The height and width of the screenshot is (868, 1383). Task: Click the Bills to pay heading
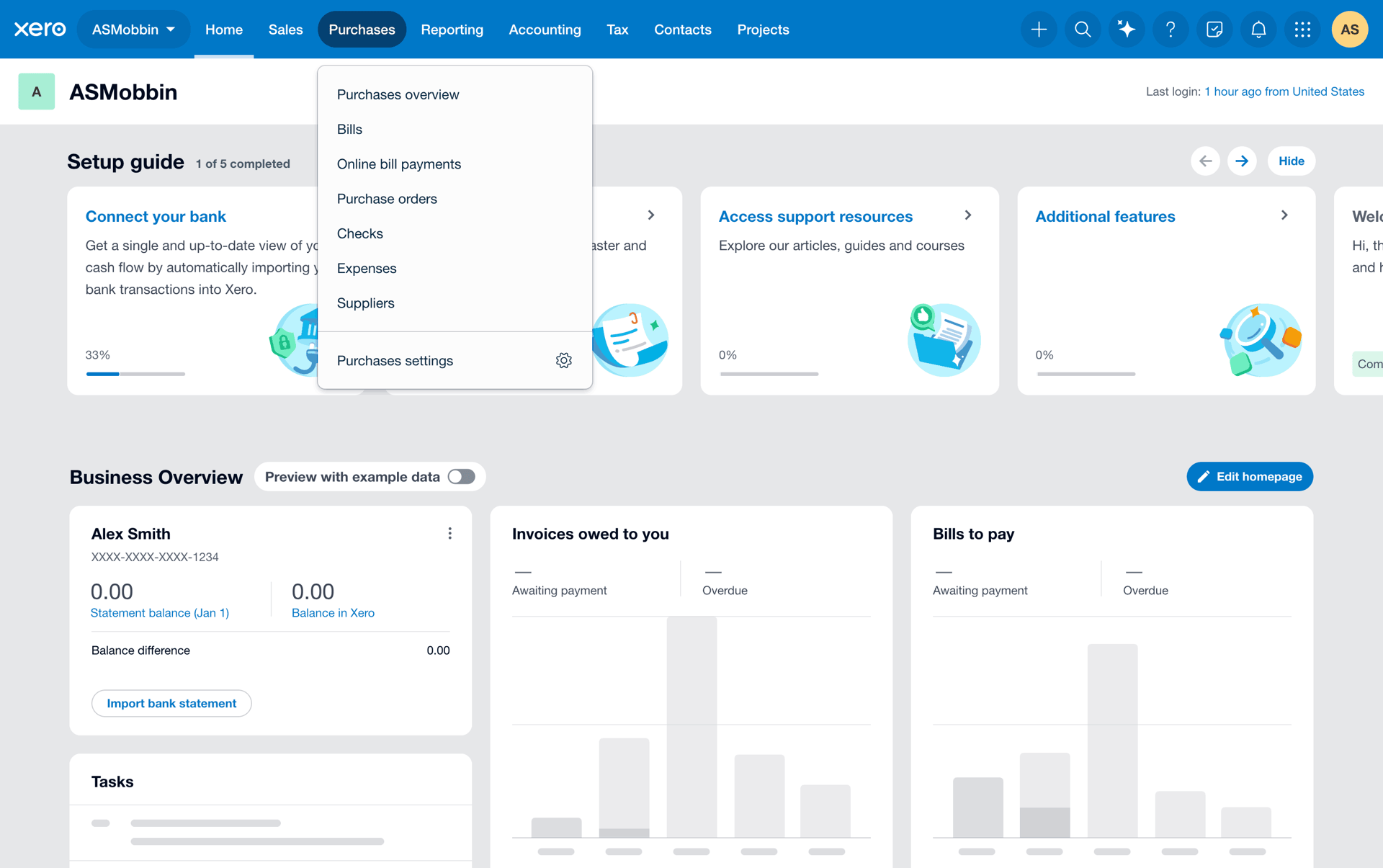[x=973, y=534]
